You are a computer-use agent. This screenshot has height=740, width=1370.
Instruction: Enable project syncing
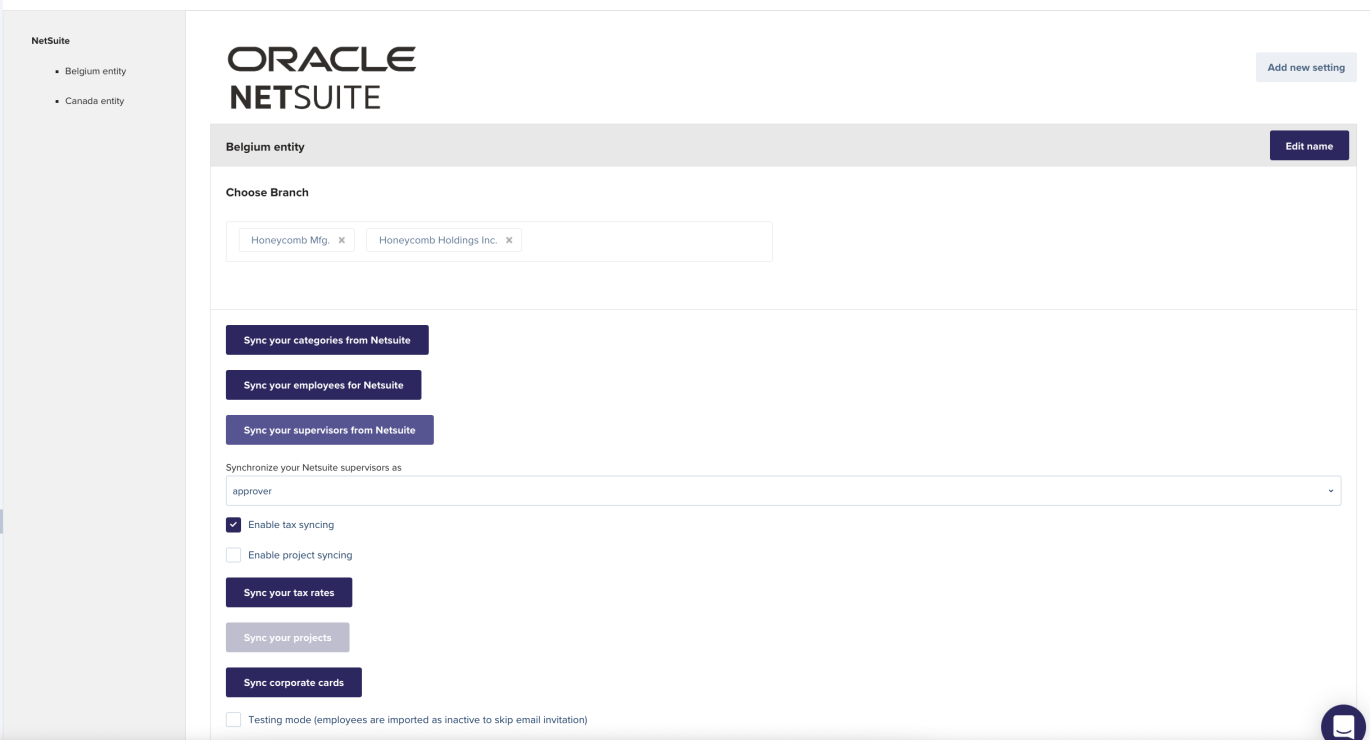234,554
